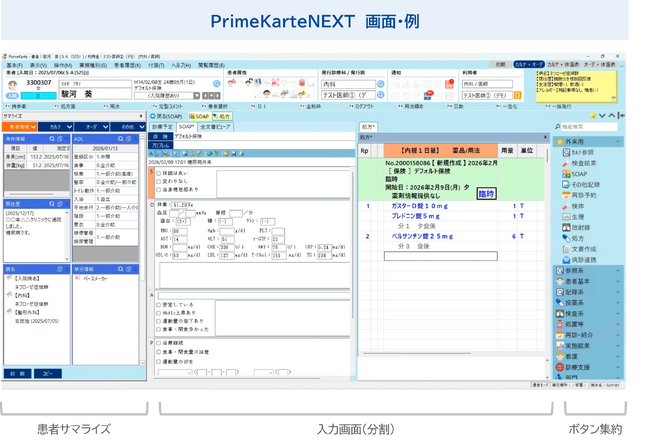650x443 pixels.
Task: Select the カルテ＋オーダ layout tab
Action: [529, 64]
